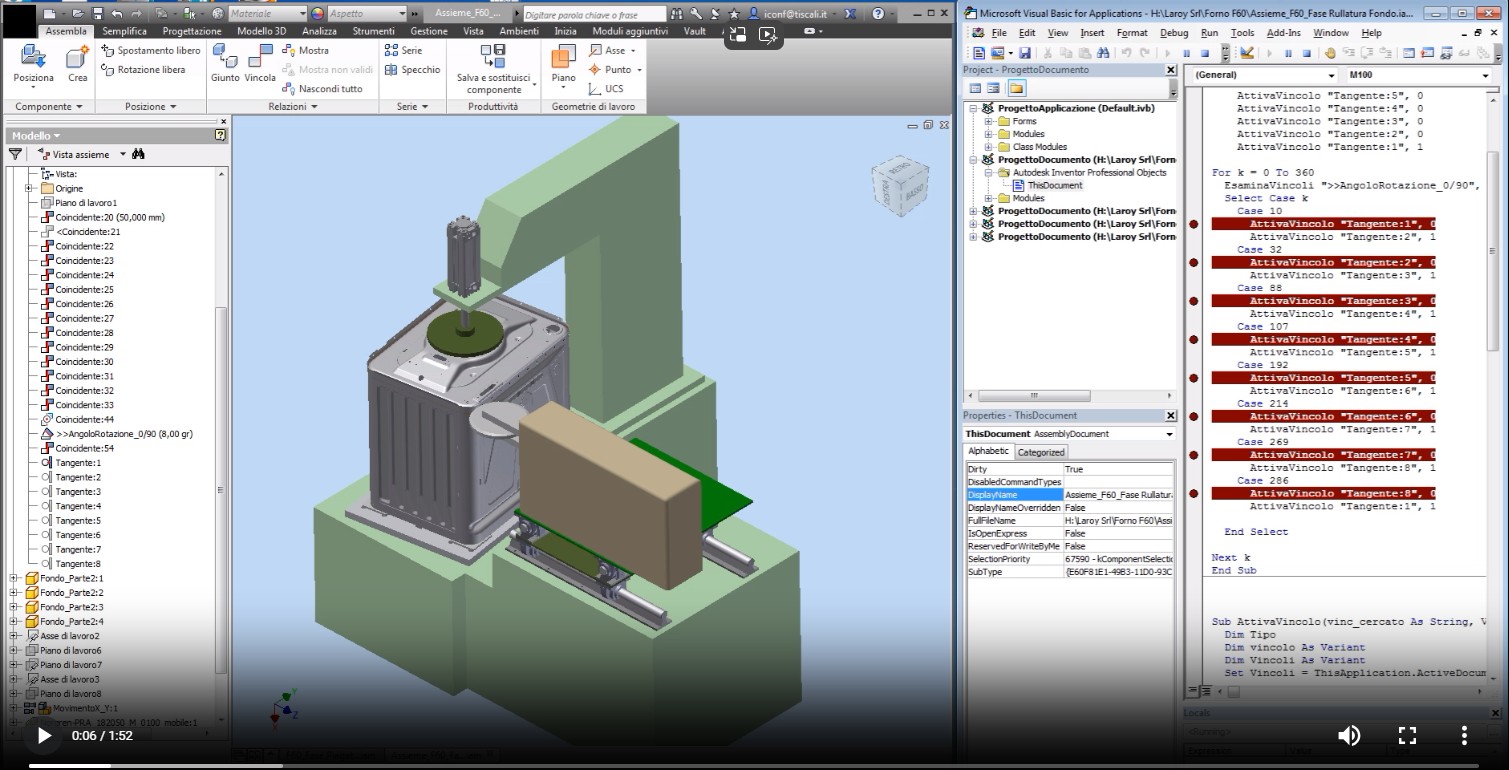1509x770 pixels.
Task: Click the video volume speaker icon
Action: (x=1349, y=736)
